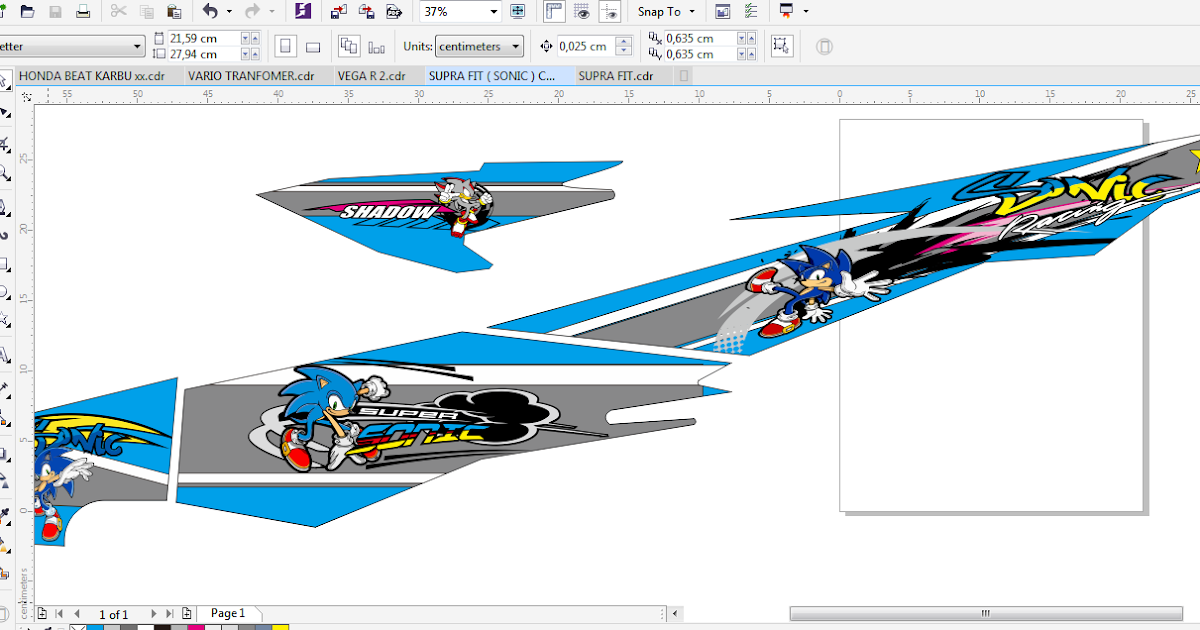Click the Save floppy disk icon

(x=55, y=12)
